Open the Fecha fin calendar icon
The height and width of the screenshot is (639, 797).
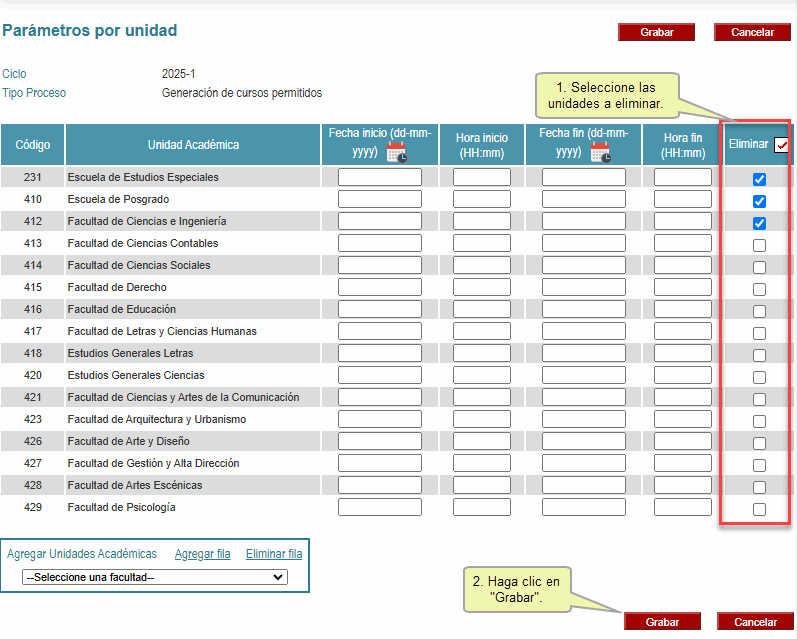[x=600, y=152]
